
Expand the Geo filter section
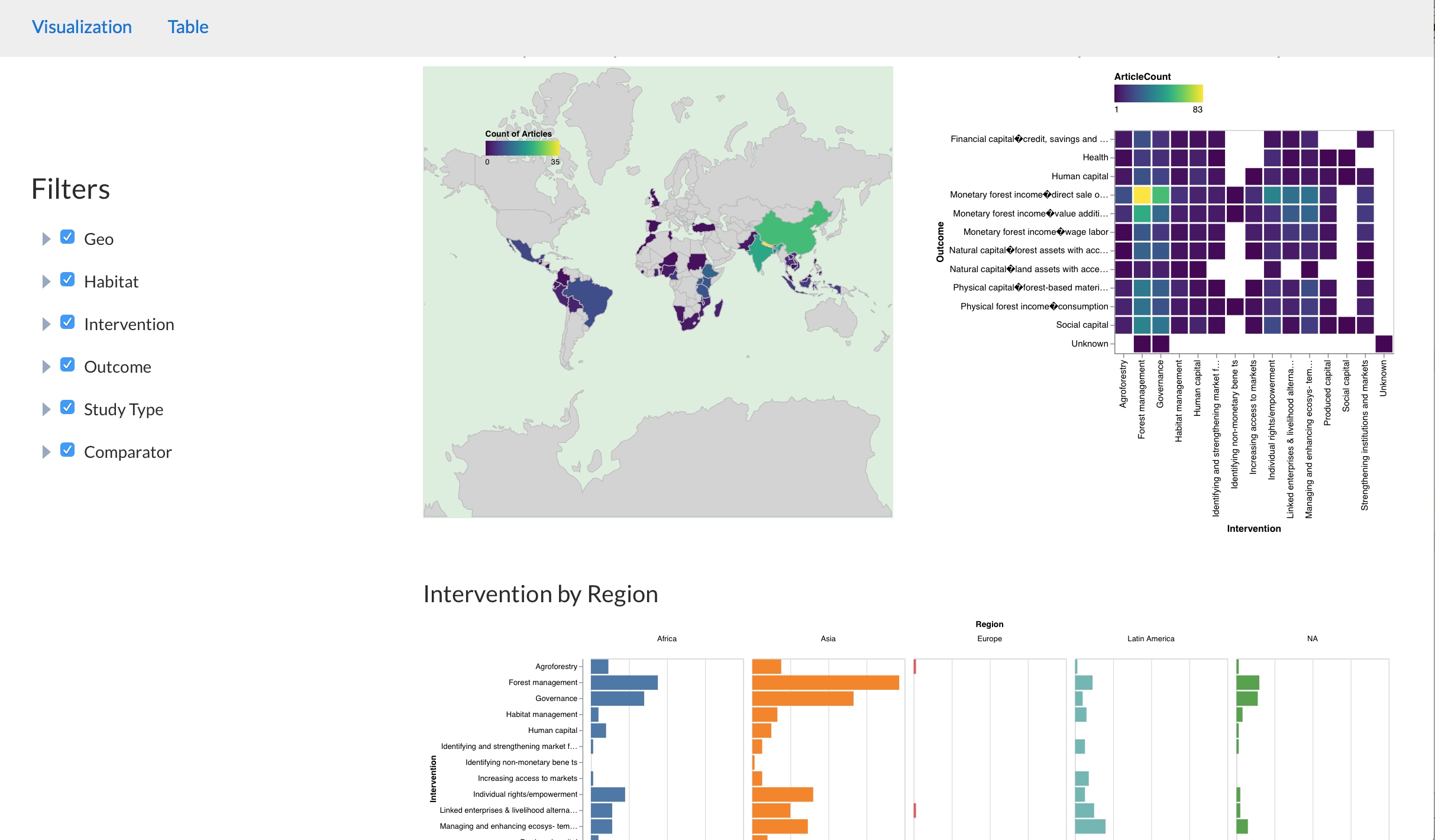pos(46,239)
